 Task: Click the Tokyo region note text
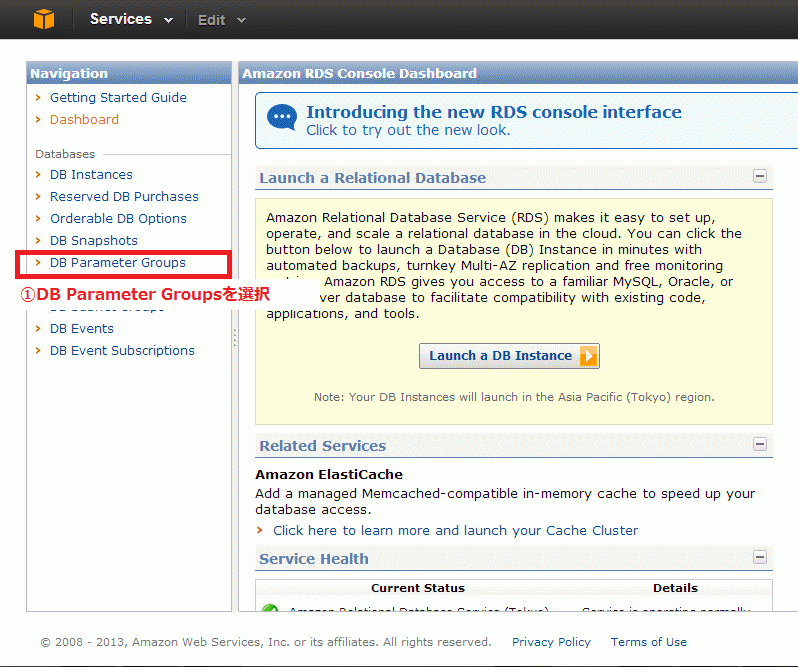[514, 397]
